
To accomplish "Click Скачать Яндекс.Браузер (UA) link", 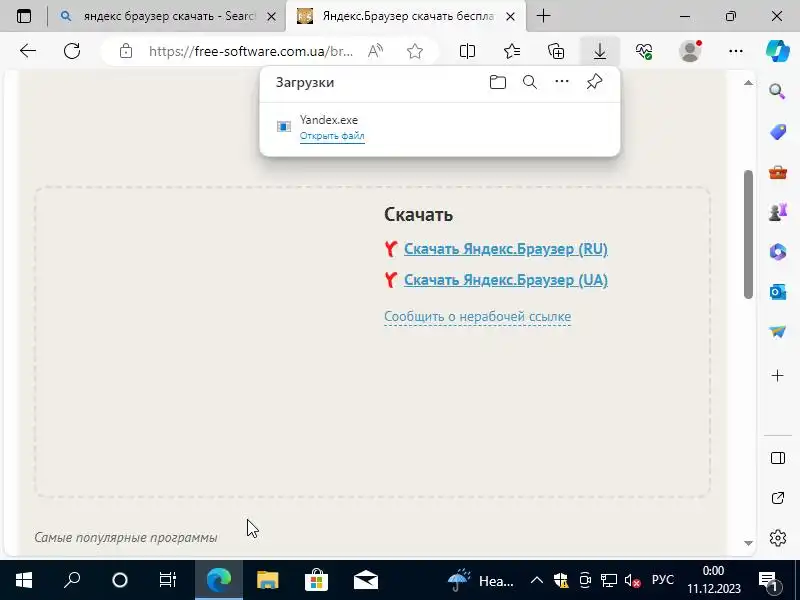I will click(x=506, y=280).
